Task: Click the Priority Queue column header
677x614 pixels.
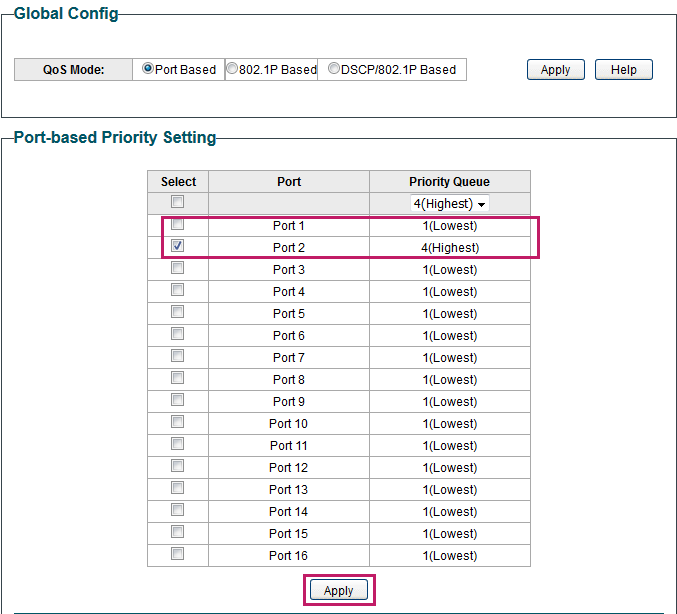Action: click(x=449, y=182)
